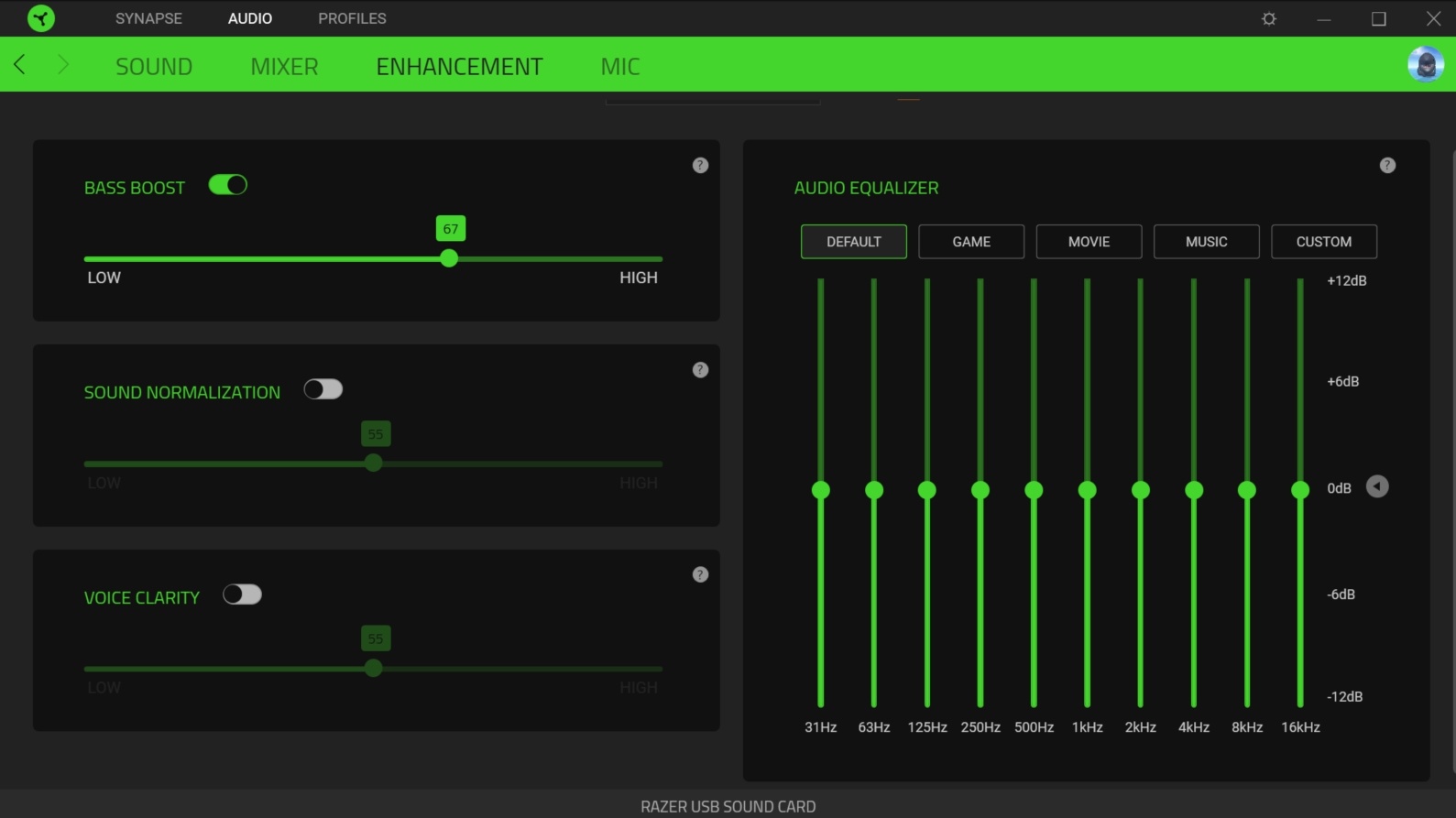This screenshot has height=818, width=1456.
Task: Switch to the MIXER tab
Action: click(x=284, y=66)
